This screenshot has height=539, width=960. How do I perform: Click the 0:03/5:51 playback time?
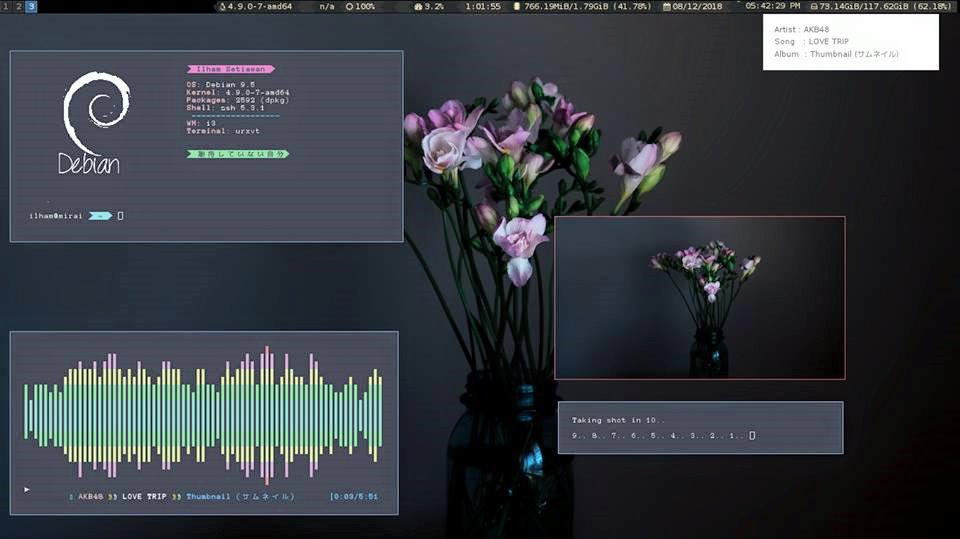click(x=354, y=497)
